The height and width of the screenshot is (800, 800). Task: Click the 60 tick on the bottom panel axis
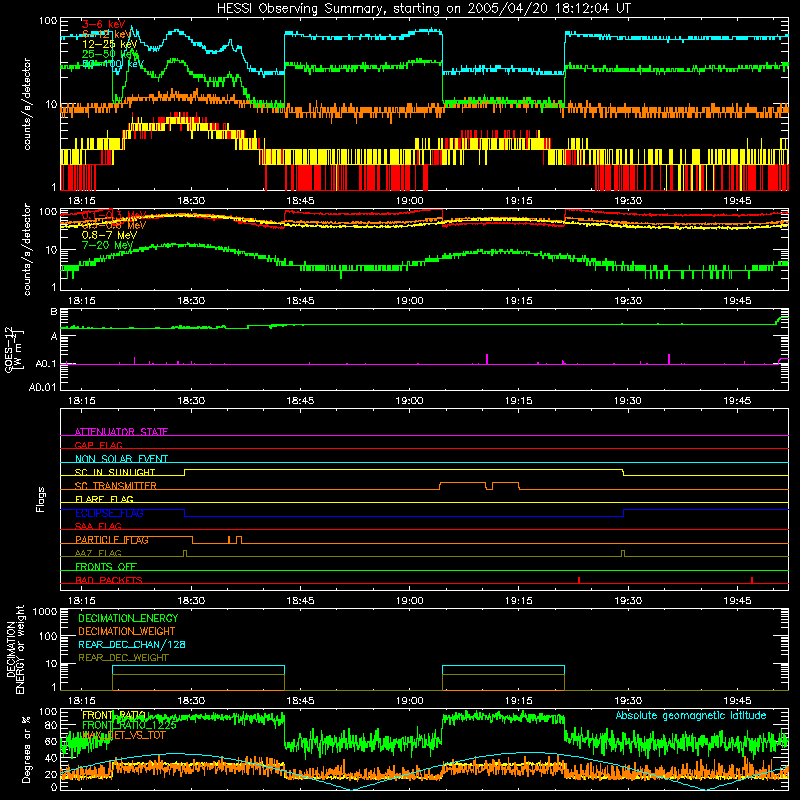[52, 742]
